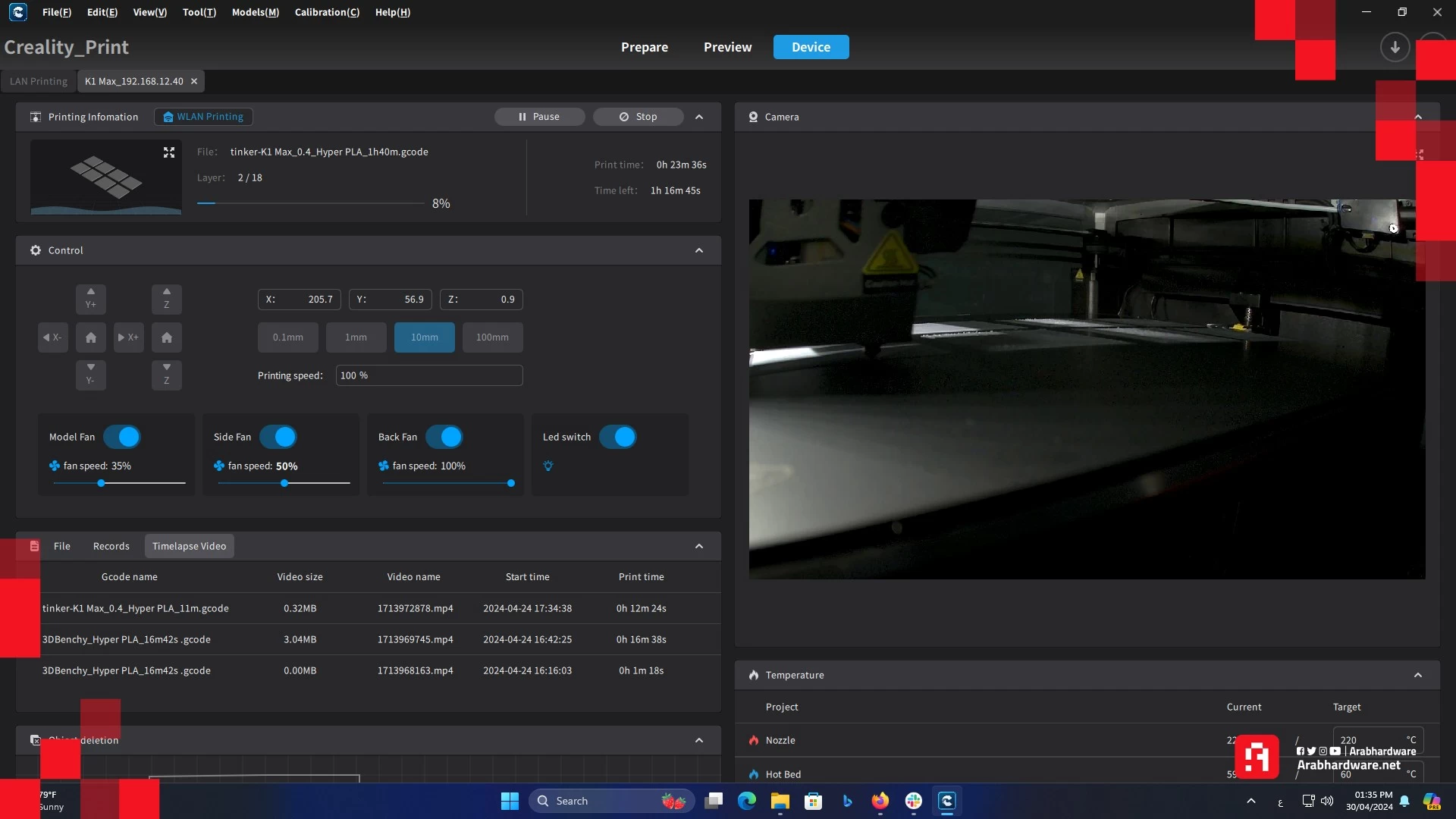
Task: Open the Help(H) menu
Action: click(x=393, y=12)
